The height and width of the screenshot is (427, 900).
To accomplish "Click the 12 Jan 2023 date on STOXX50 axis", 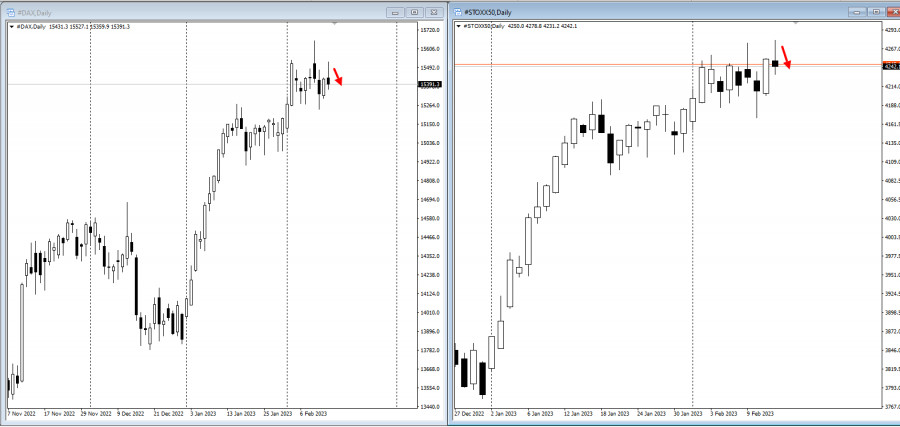I will click(x=580, y=413).
